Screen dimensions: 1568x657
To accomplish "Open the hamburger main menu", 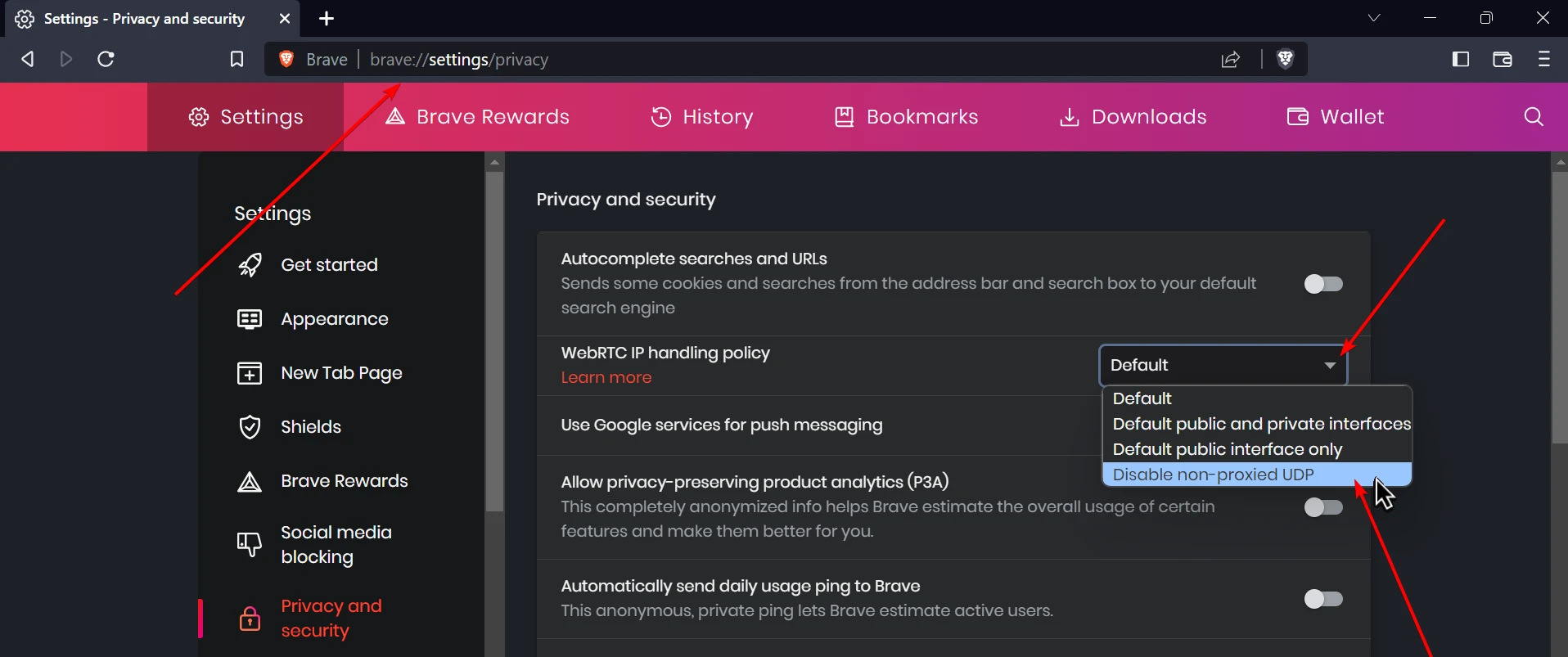I will (1544, 59).
